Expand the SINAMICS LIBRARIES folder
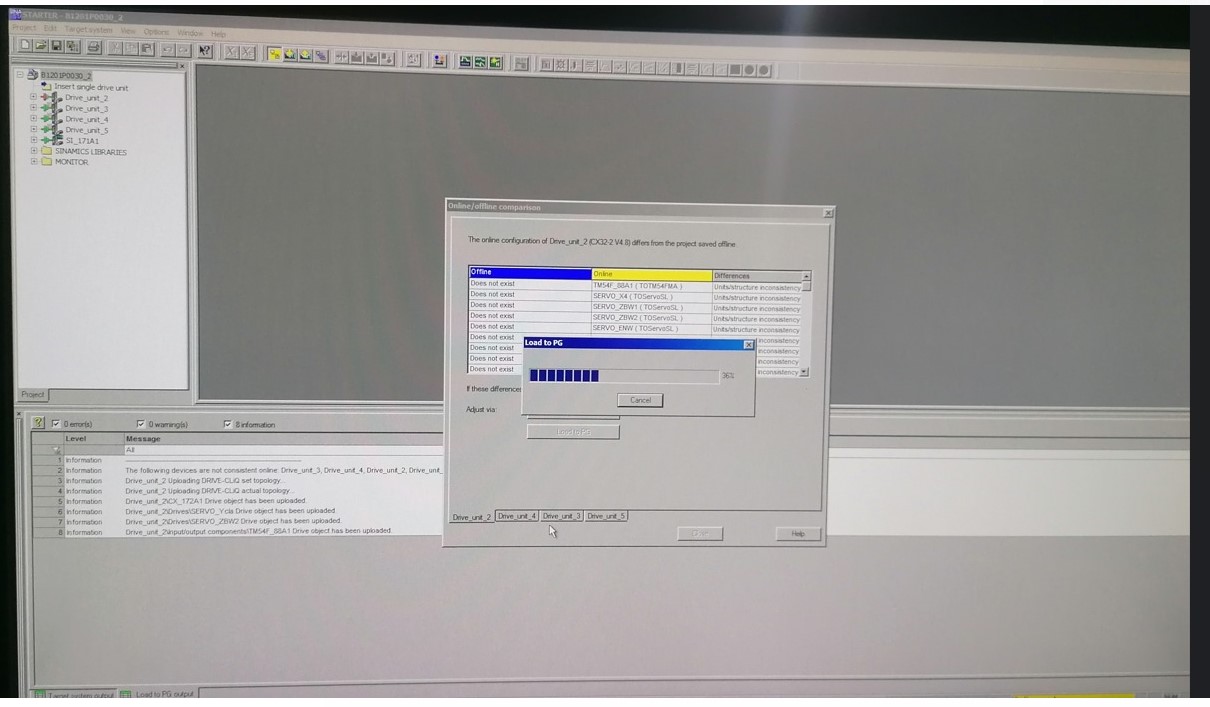Screen dimensions: 1210x707 pos(34,151)
